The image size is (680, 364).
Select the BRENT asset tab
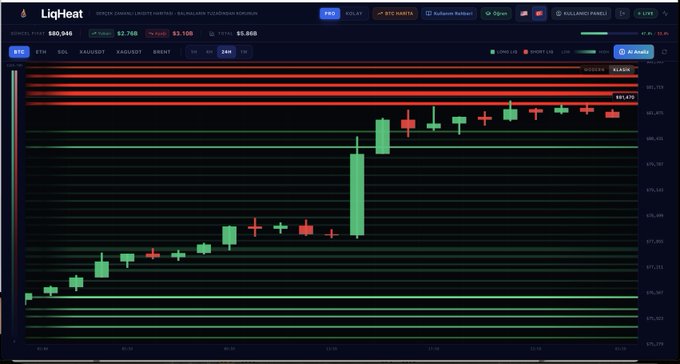pyautogui.click(x=162, y=52)
